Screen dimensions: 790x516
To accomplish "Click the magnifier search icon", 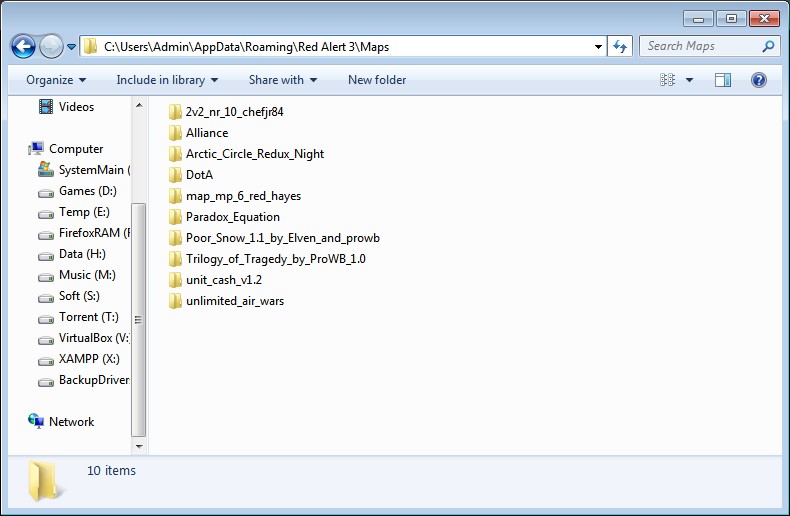I will point(768,46).
